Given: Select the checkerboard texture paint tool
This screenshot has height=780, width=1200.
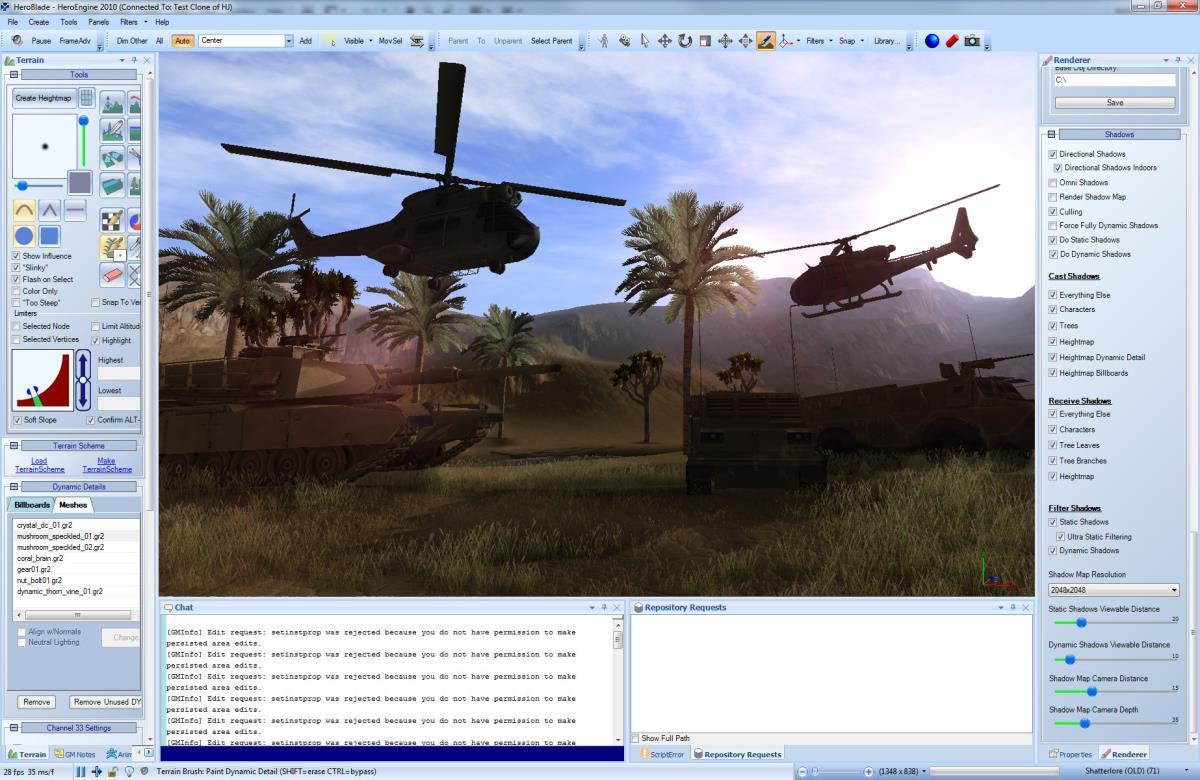Looking at the screenshot, I should click(x=112, y=220).
